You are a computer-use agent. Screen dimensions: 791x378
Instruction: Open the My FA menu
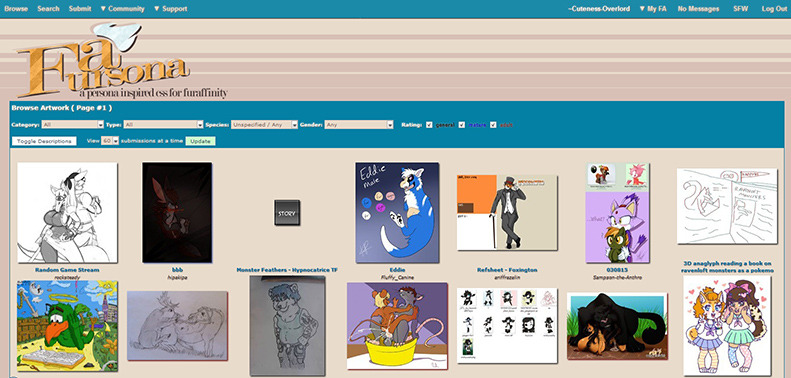pyautogui.click(x=654, y=9)
